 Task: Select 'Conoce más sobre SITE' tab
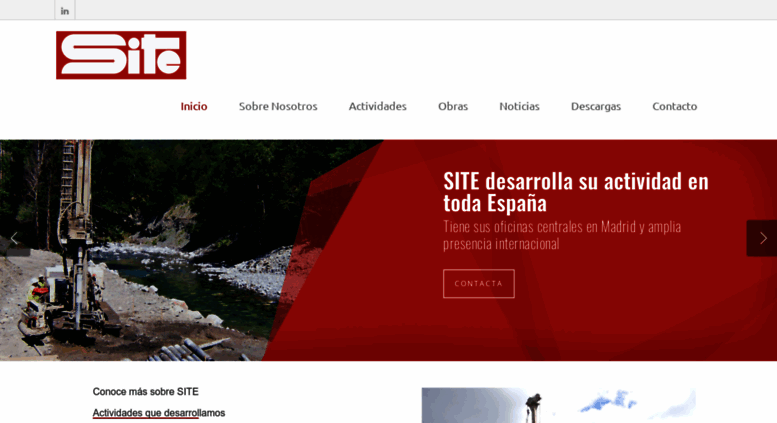point(146,392)
